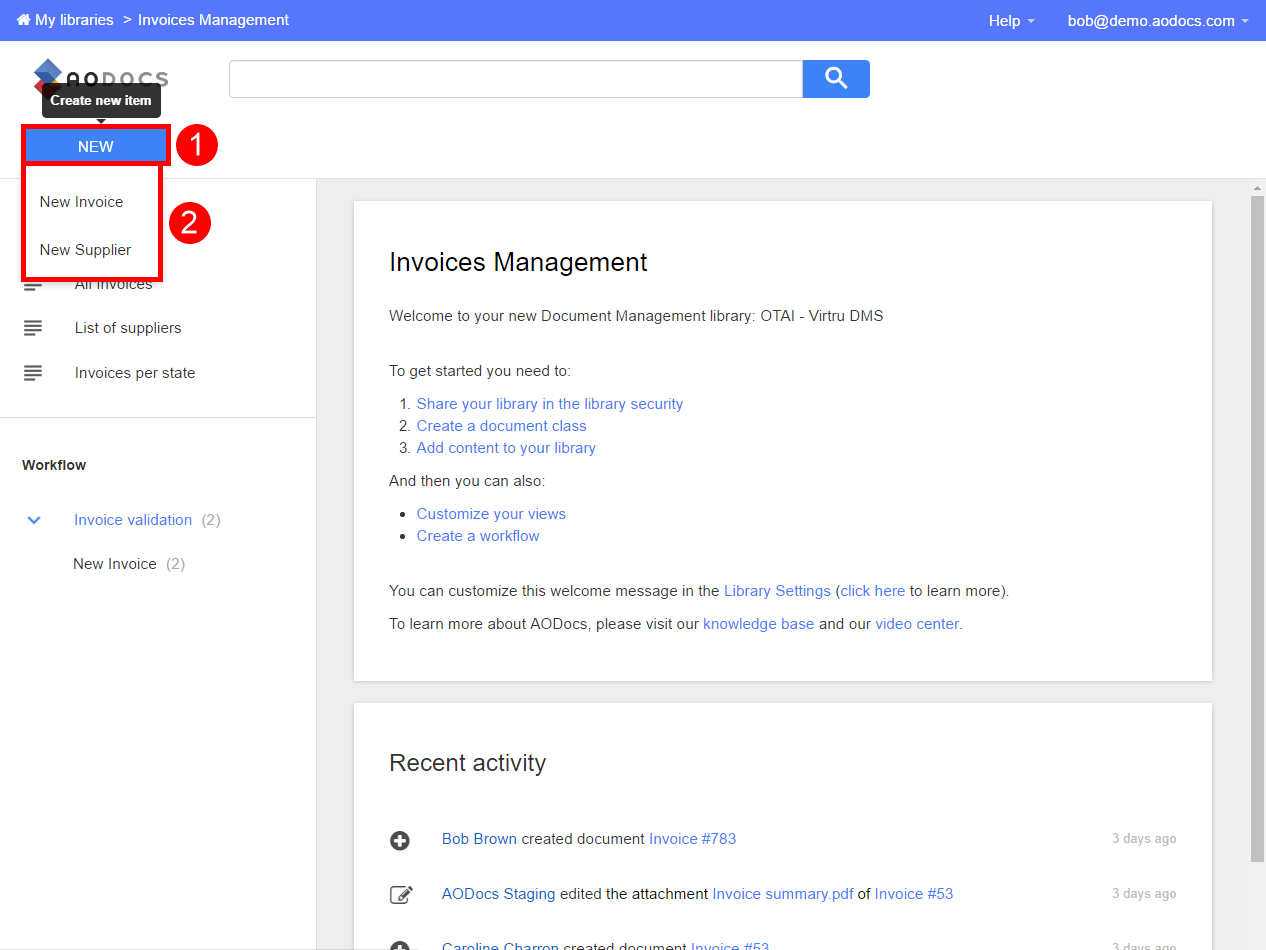
Task: Click the page vertical scrollbar
Action: pyautogui.click(x=1257, y=527)
